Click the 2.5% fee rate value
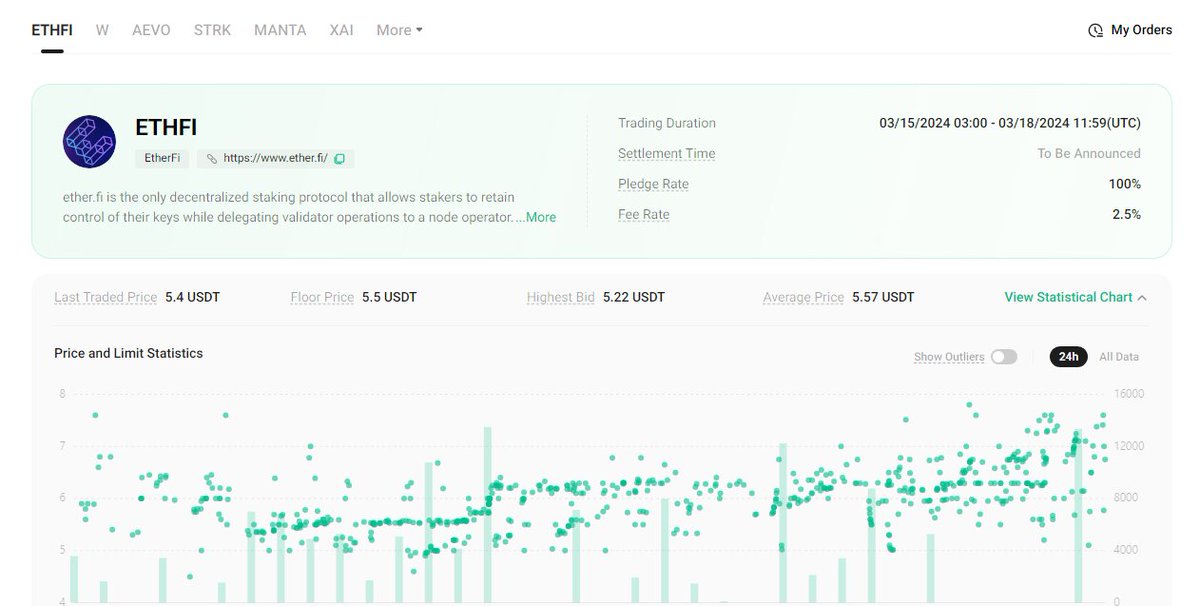This screenshot has width=1200, height=606. coord(1126,214)
